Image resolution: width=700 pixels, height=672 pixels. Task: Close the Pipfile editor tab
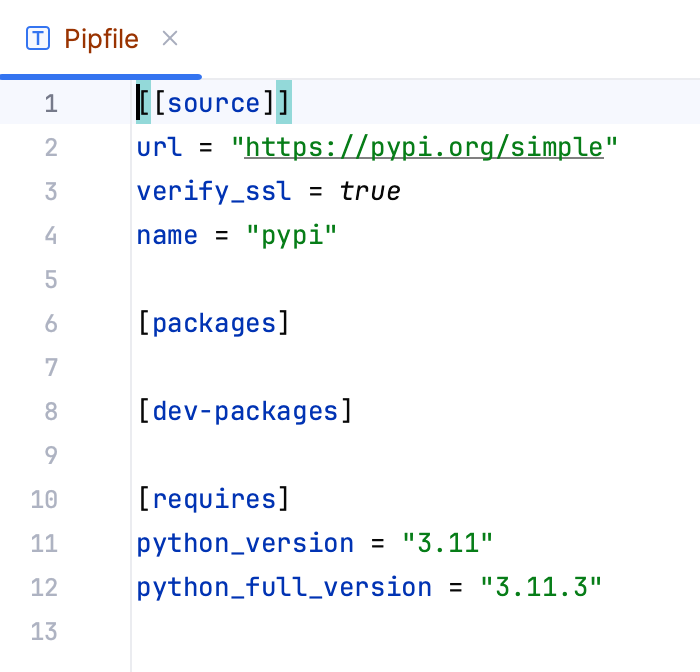pyautogui.click(x=170, y=39)
